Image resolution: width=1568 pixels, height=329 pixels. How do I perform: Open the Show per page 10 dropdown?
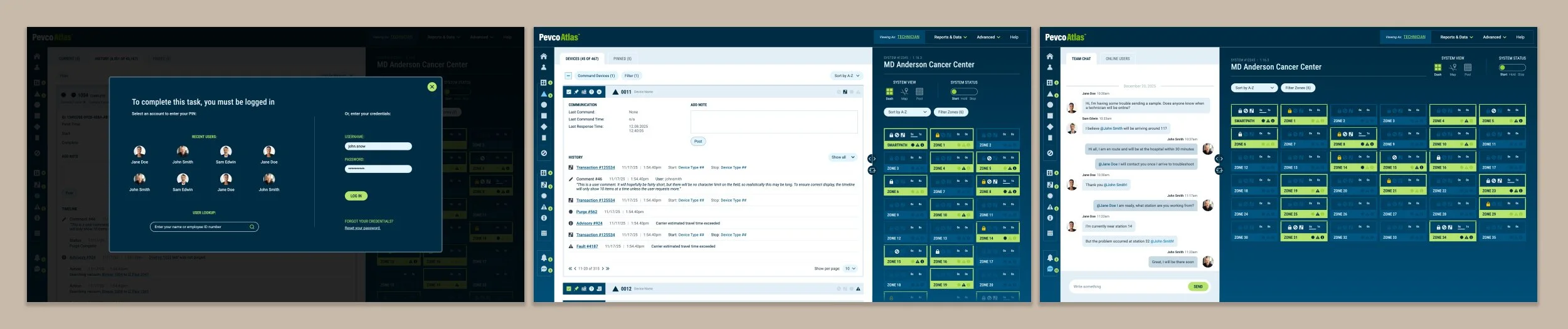(x=850, y=268)
